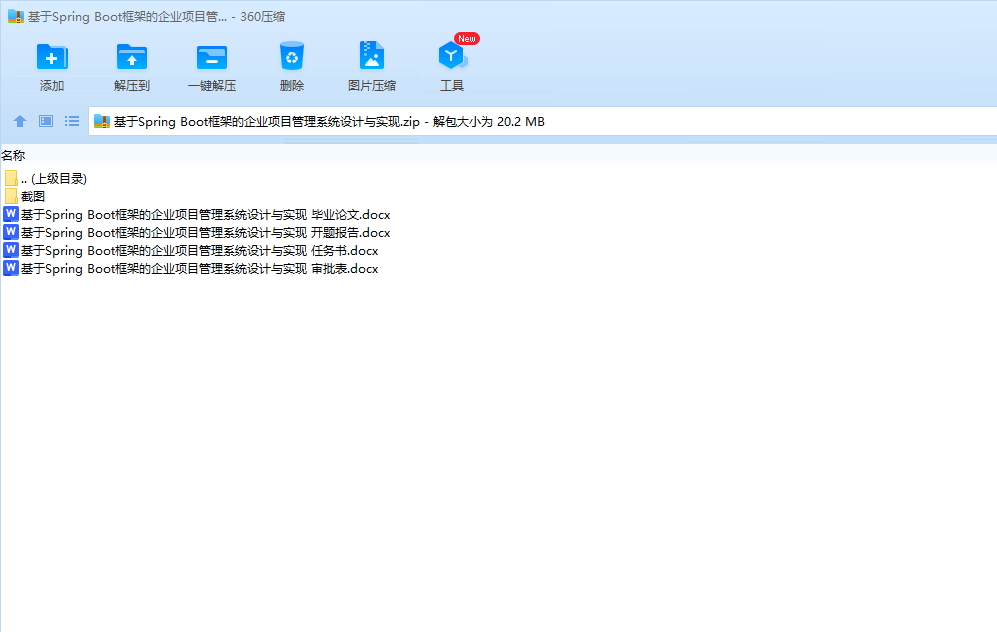
Task: Sort by the 名称 column header
Action: (13, 156)
